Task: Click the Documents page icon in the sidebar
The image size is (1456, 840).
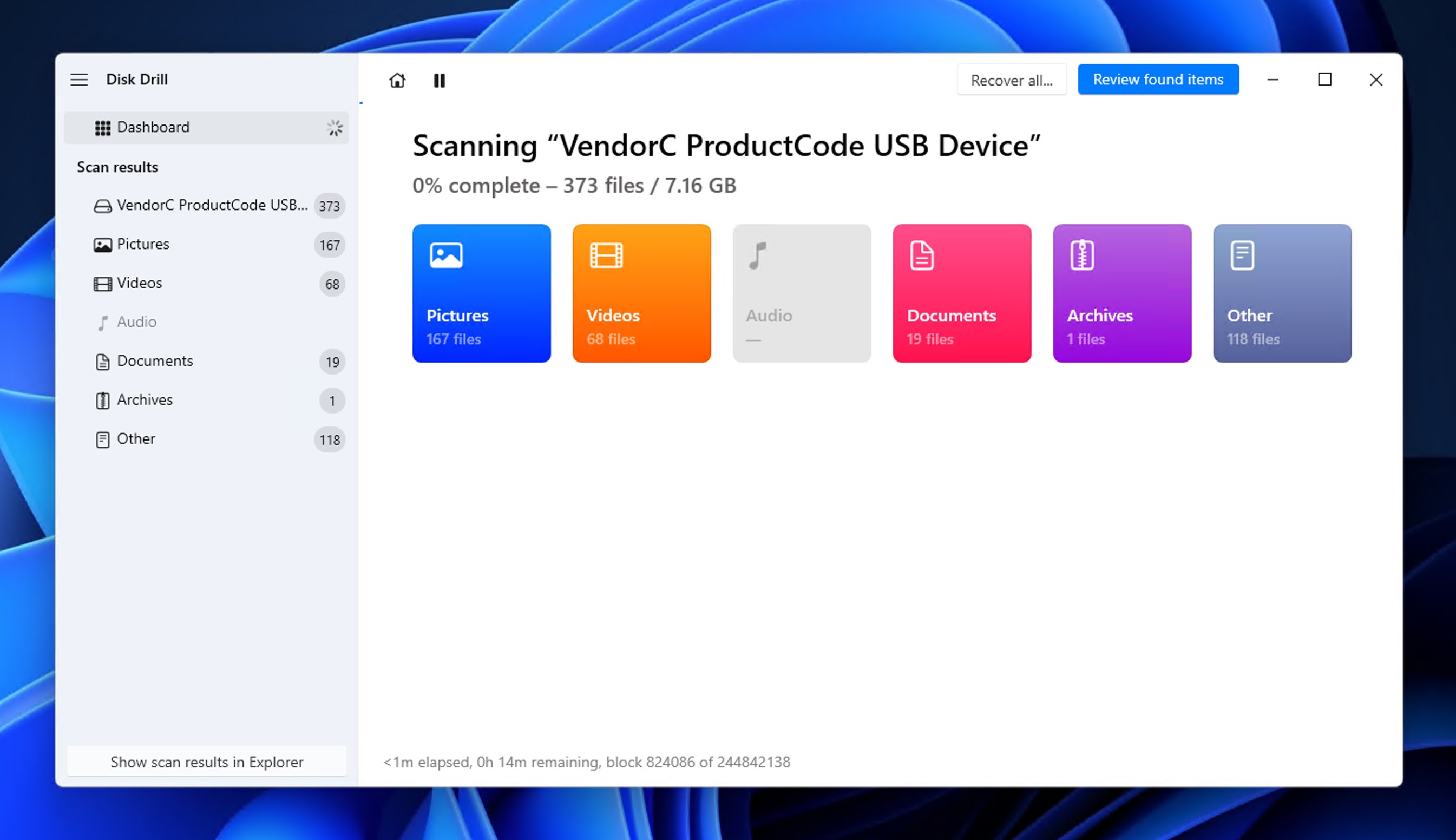Action: click(x=102, y=361)
